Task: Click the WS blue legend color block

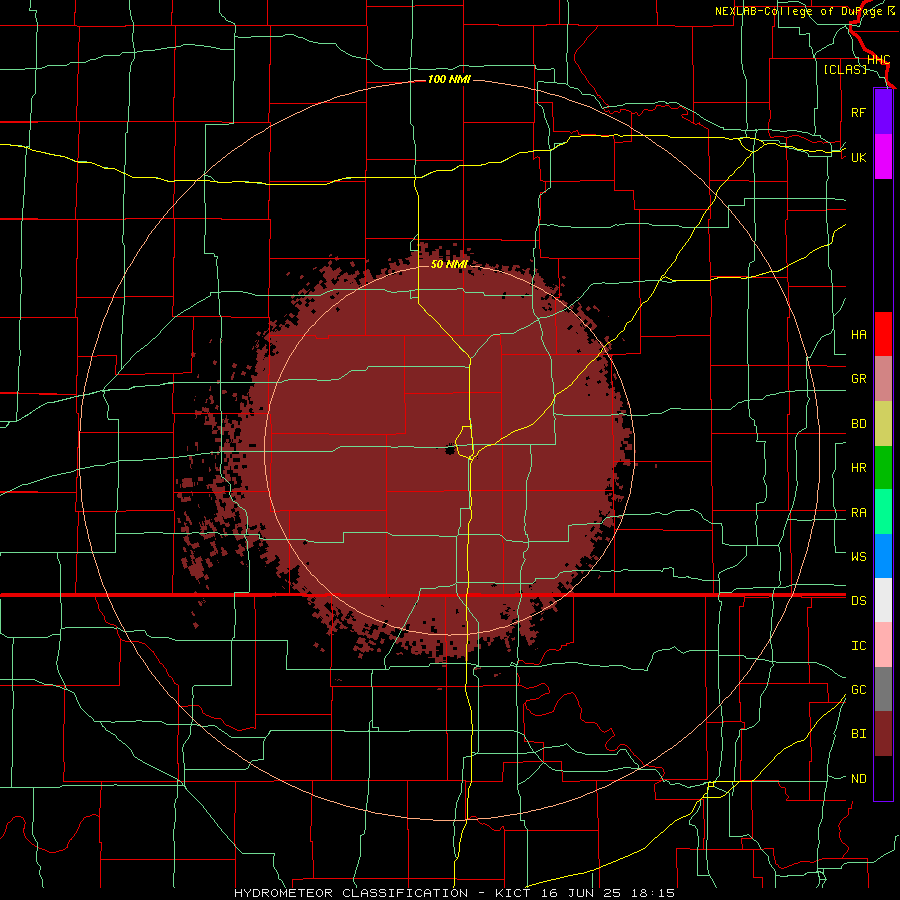Action: click(x=883, y=556)
